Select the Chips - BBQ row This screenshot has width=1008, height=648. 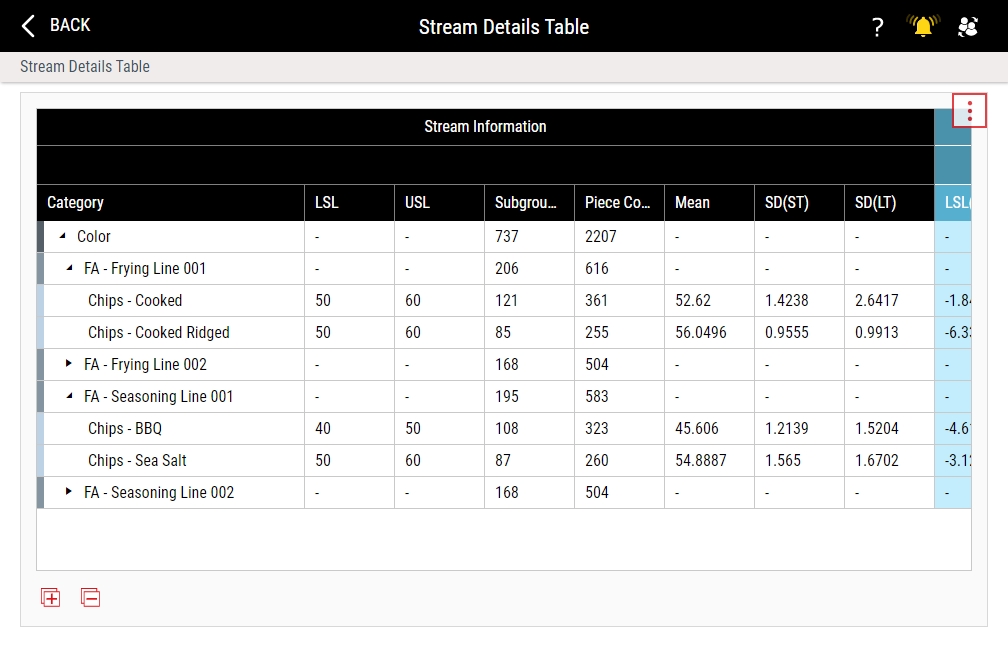504,428
